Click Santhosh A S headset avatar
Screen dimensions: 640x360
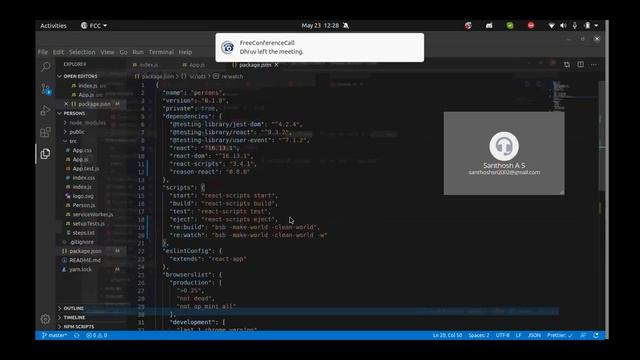click(504, 146)
